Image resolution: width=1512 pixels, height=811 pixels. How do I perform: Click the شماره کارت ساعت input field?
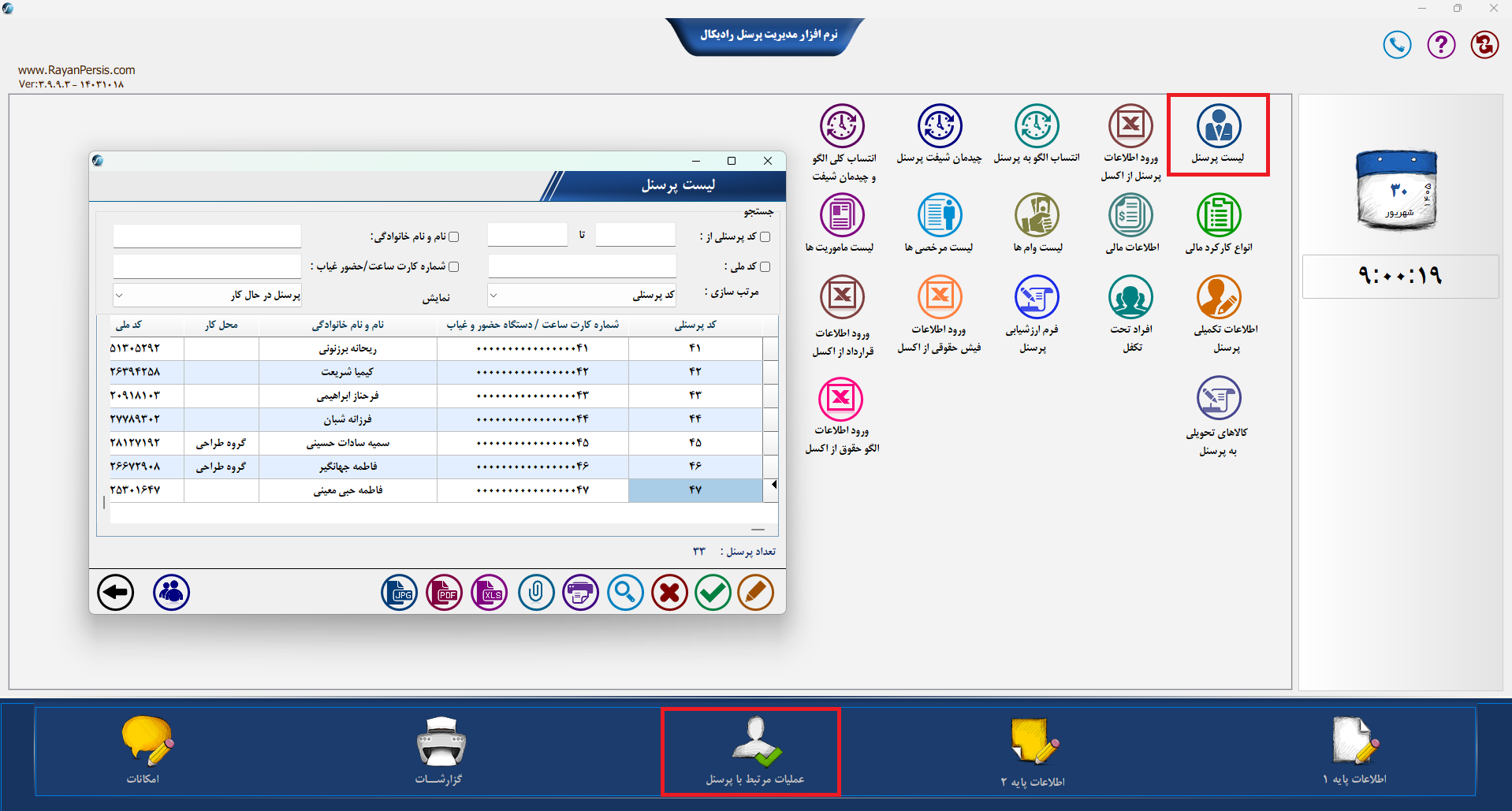point(207,266)
